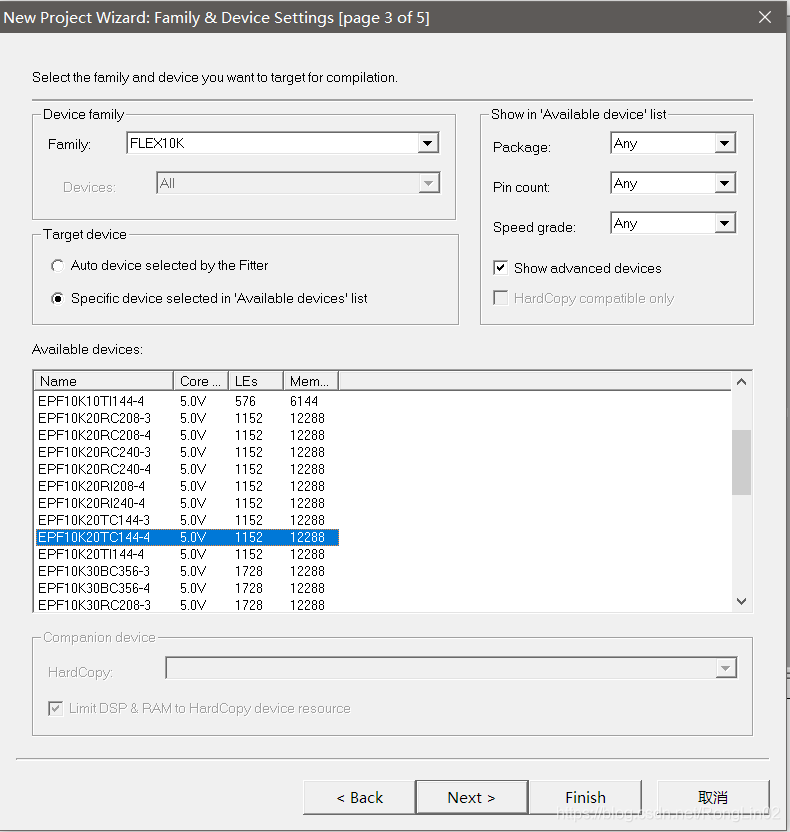The height and width of the screenshot is (832, 790).
Task: Open the Family dropdown showing FLEX10K
Action: tap(282, 143)
